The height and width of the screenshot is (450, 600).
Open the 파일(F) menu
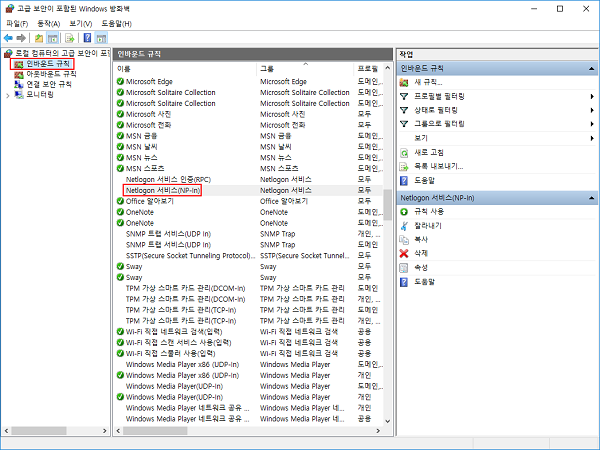[x=17, y=24]
